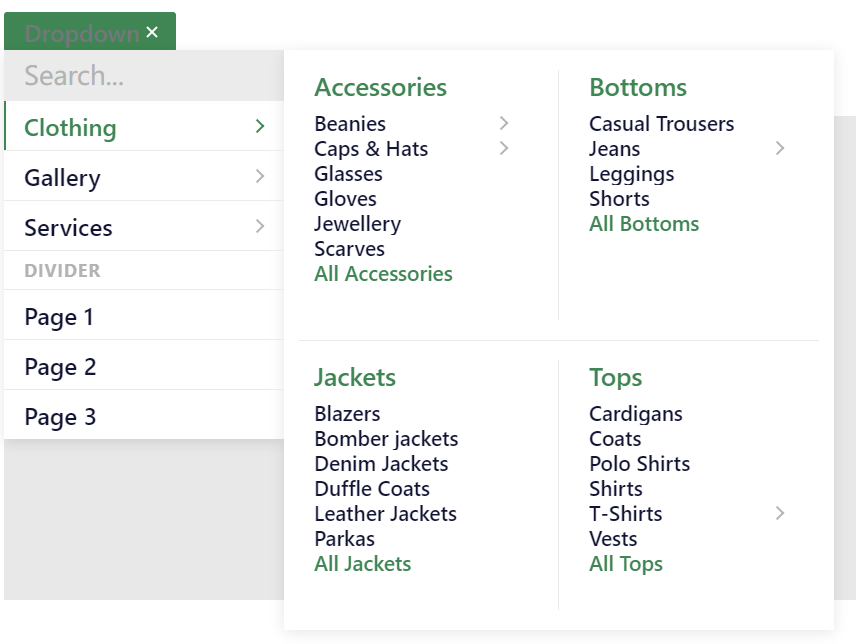Image resolution: width=856 pixels, height=644 pixels.
Task: Open the Jeans submenu arrow
Action: click(780, 148)
